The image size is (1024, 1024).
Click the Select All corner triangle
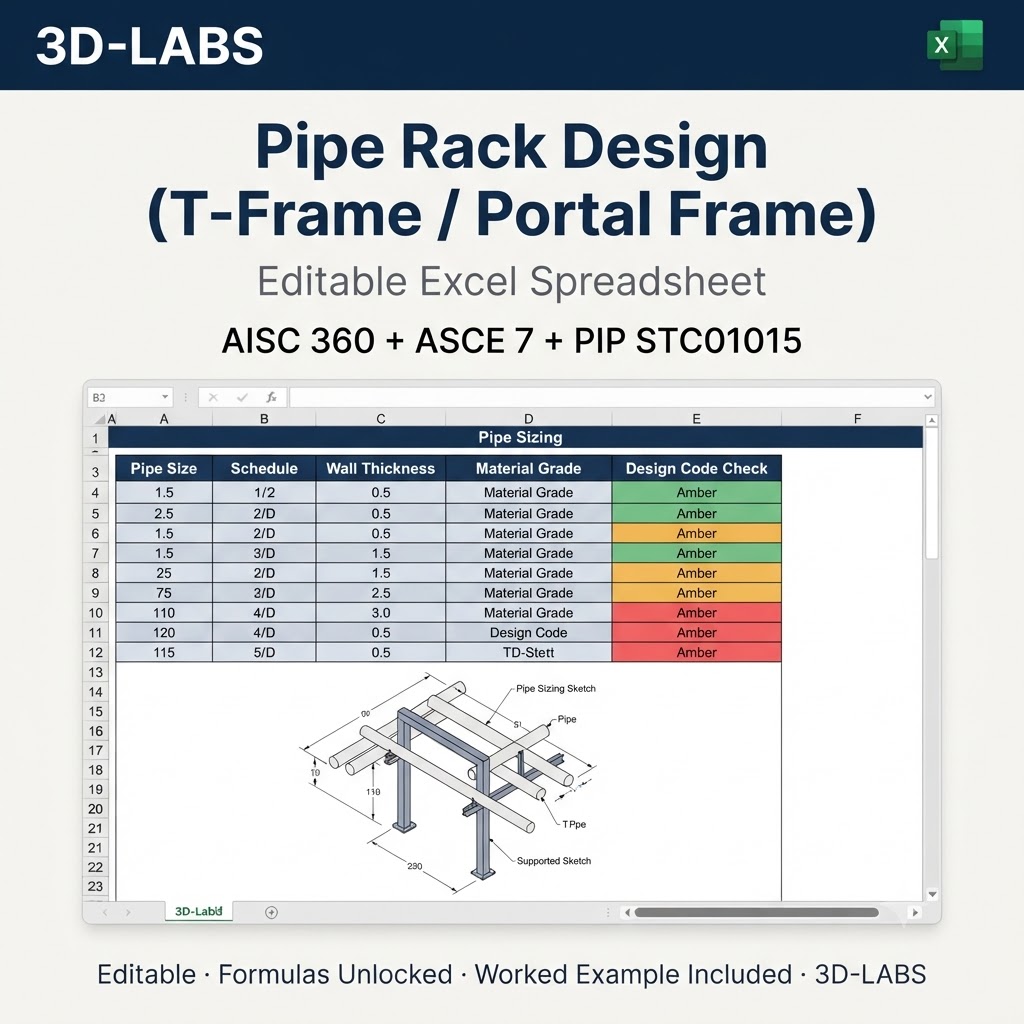pos(100,419)
